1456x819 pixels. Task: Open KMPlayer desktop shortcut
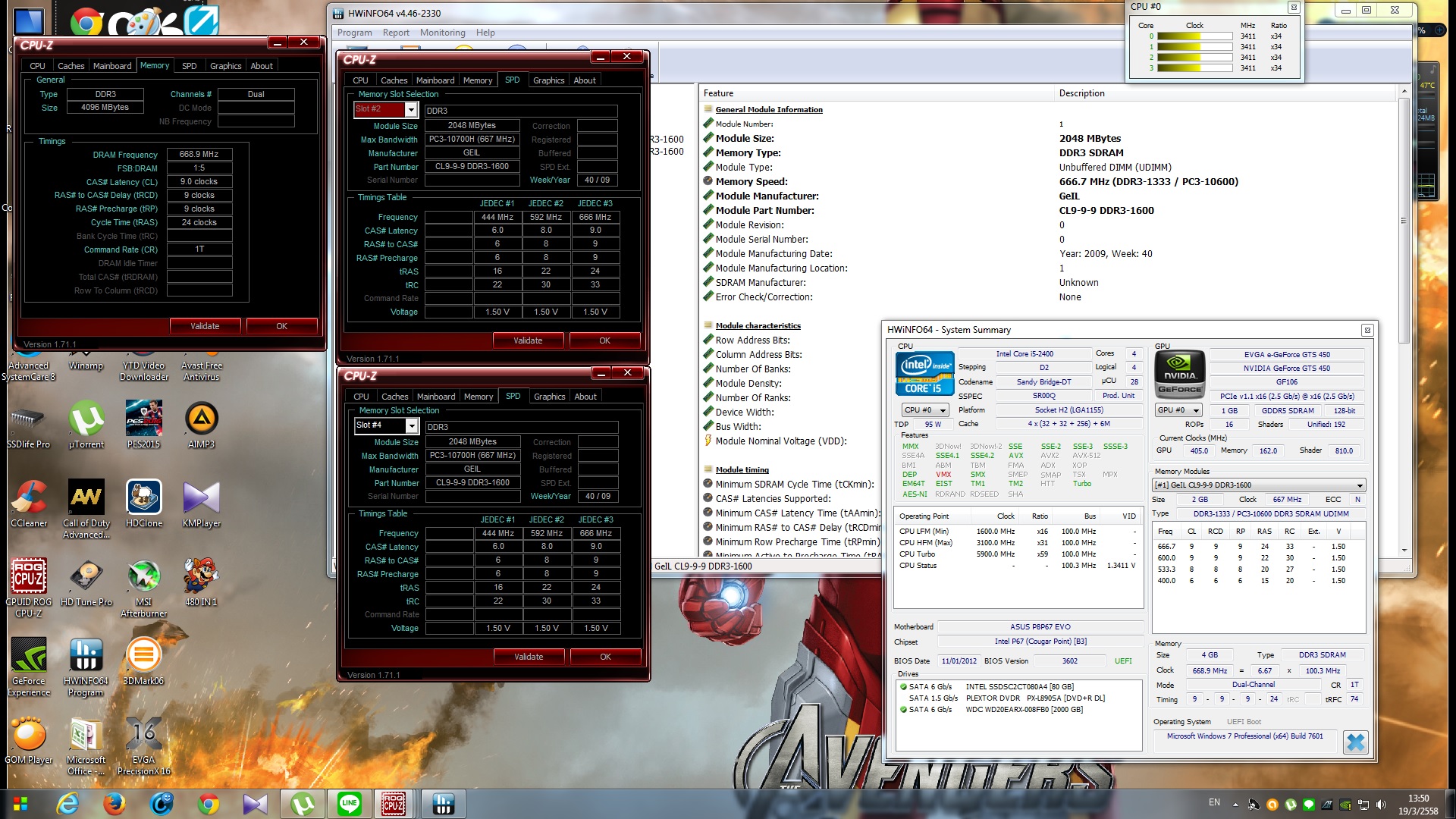[201, 498]
